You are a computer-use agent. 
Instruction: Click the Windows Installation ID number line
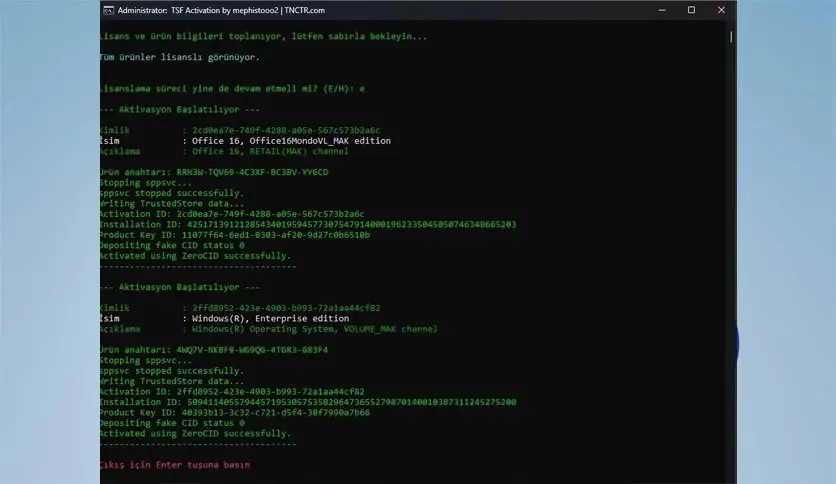pos(308,401)
